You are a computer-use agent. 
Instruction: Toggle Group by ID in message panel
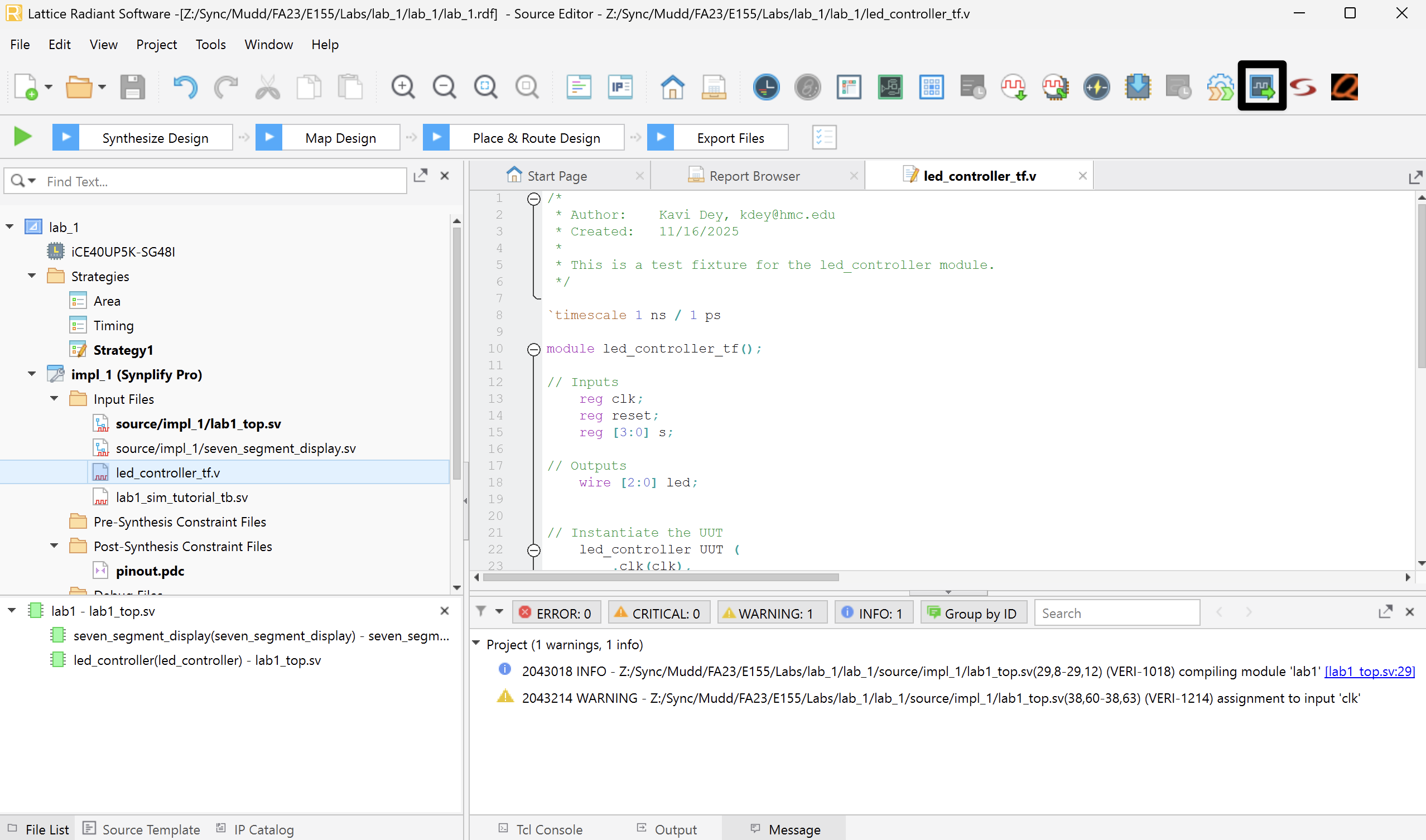973,613
